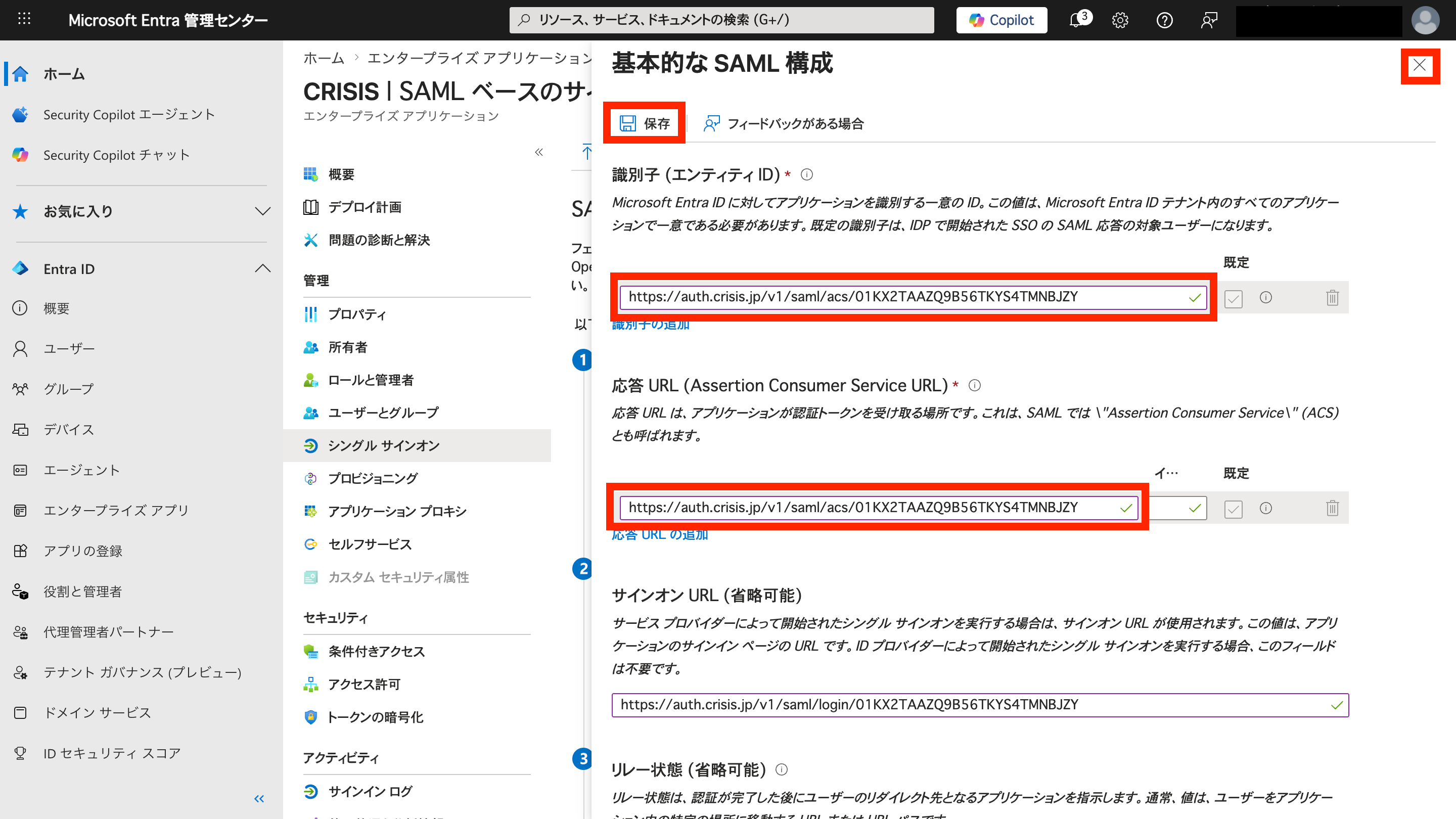Click the ID セキュリティ スコア trophy icon

tap(20, 753)
